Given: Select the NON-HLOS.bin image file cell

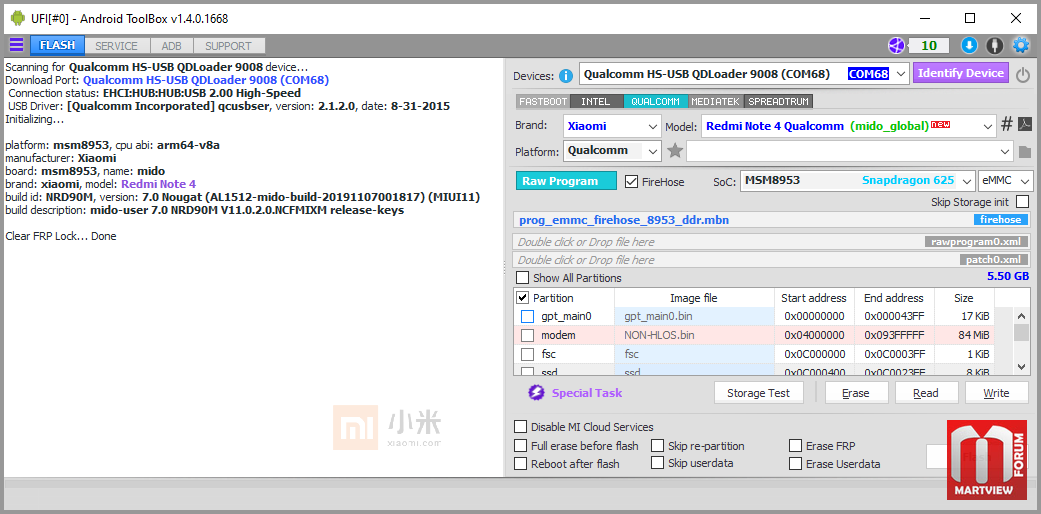Looking at the screenshot, I should click(x=694, y=335).
